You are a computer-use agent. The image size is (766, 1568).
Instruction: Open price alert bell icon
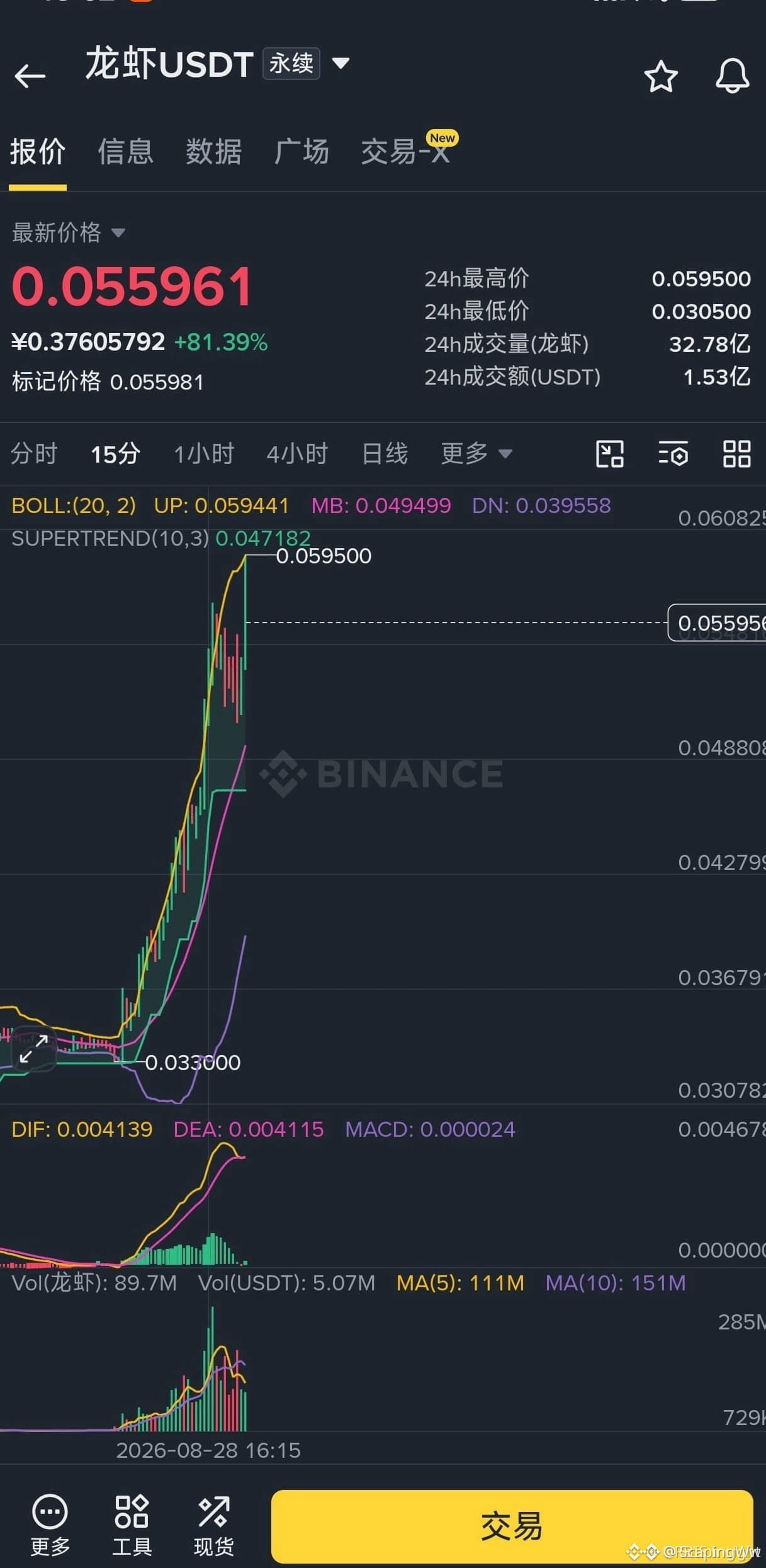[x=733, y=76]
